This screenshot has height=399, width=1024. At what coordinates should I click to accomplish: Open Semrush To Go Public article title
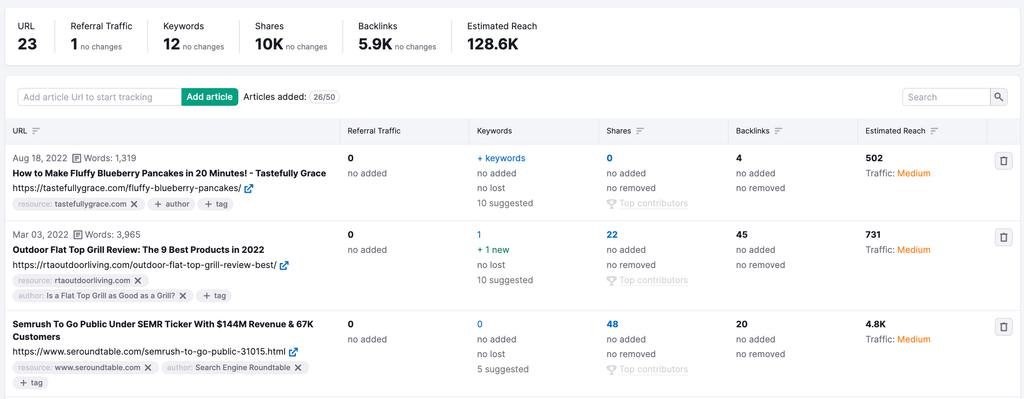[x=163, y=330]
